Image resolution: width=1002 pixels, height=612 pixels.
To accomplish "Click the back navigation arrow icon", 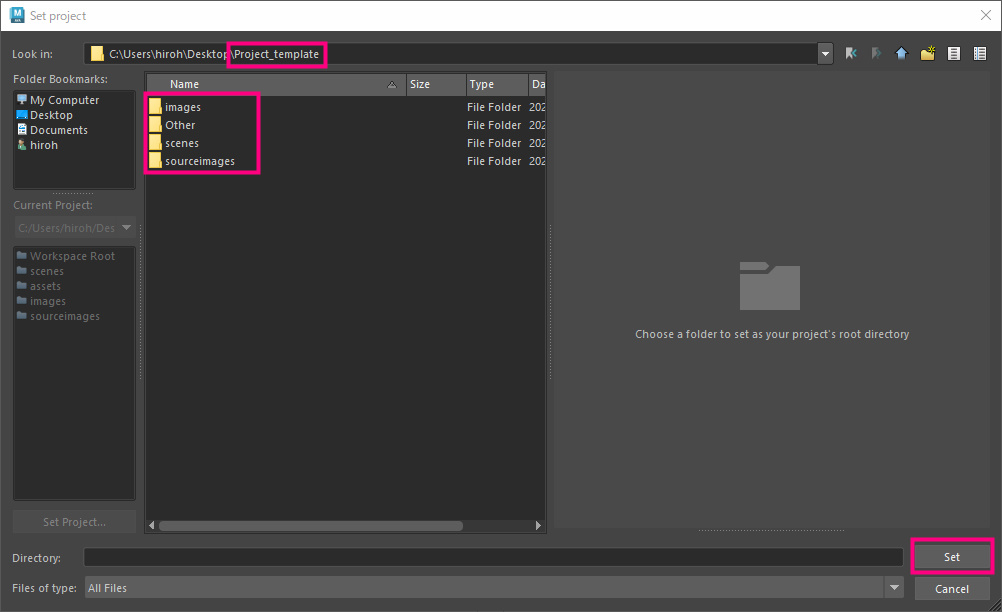I will pyautogui.click(x=851, y=54).
